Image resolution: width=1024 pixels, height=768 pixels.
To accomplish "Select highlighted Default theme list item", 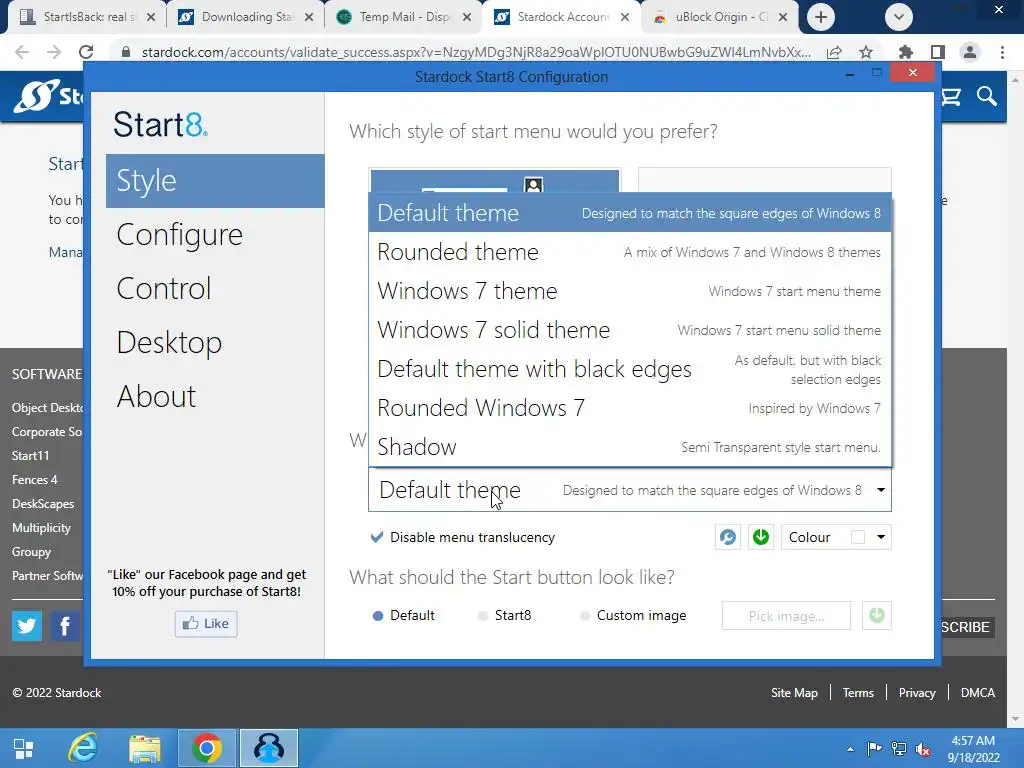I will click(x=630, y=213).
